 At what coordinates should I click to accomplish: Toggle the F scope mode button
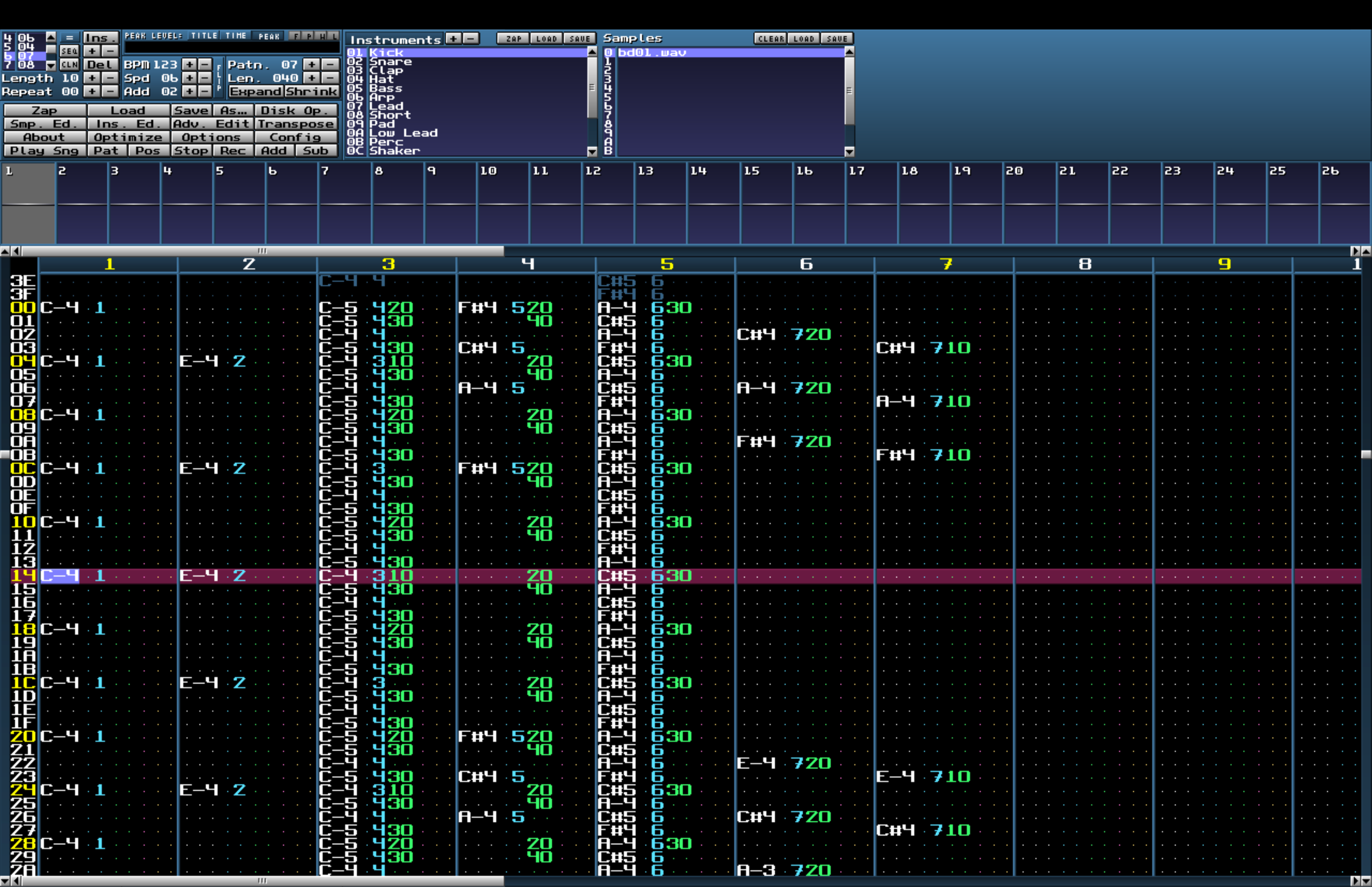[x=295, y=36]
